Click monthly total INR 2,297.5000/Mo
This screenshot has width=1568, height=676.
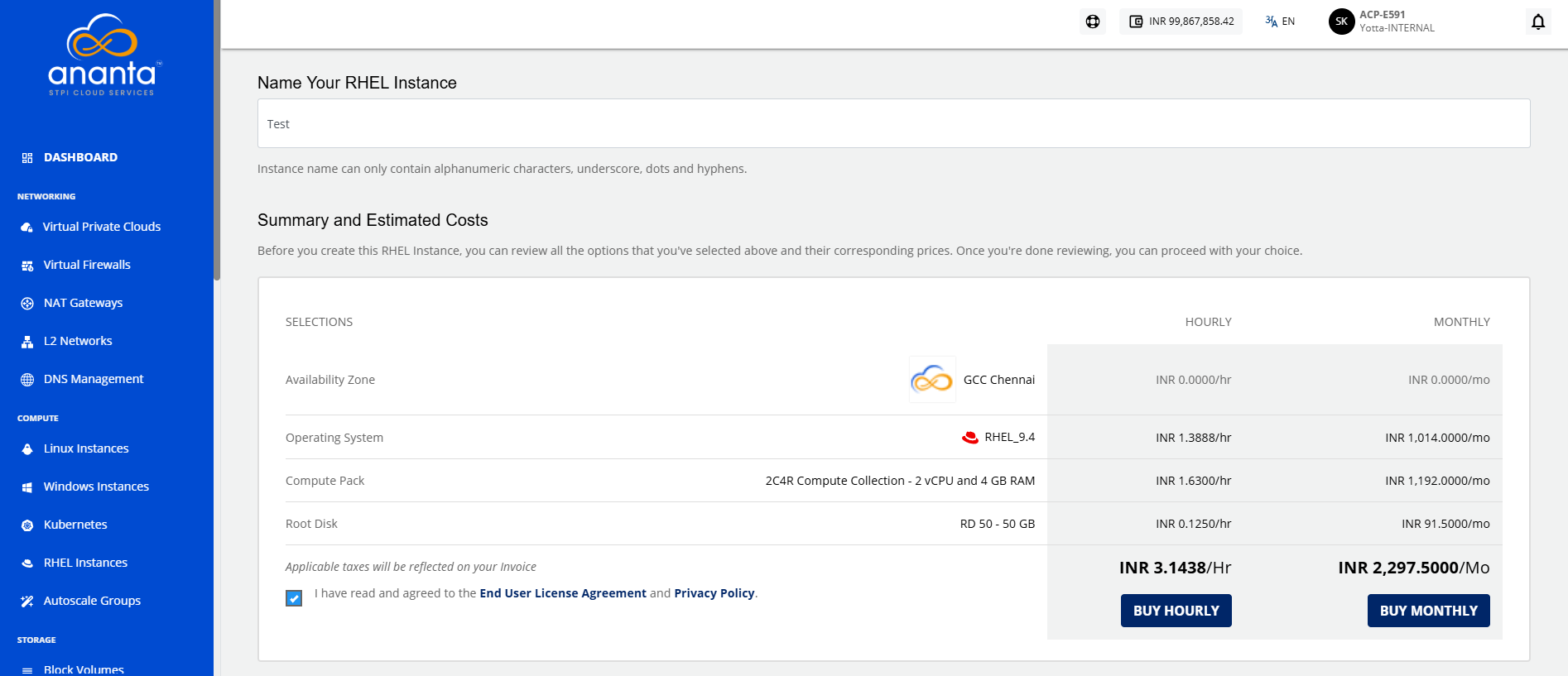pyautogui.click(x=1414, y=568)
